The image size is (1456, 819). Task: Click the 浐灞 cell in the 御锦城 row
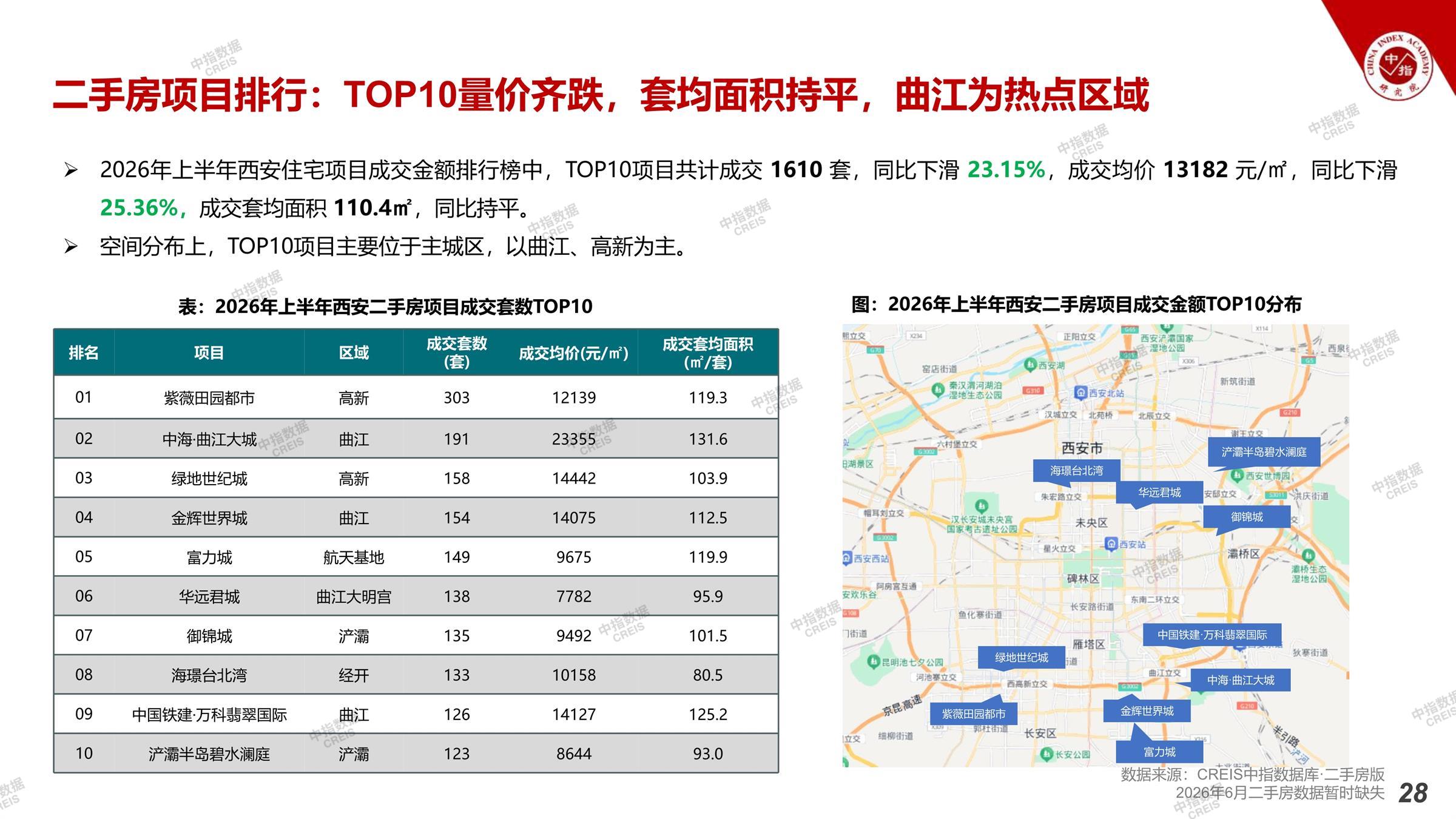point(354,636)
